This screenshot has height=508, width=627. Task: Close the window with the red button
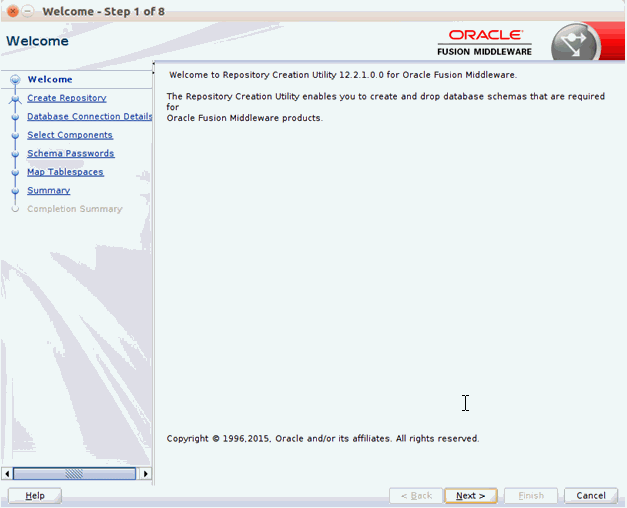pos(13,11)
